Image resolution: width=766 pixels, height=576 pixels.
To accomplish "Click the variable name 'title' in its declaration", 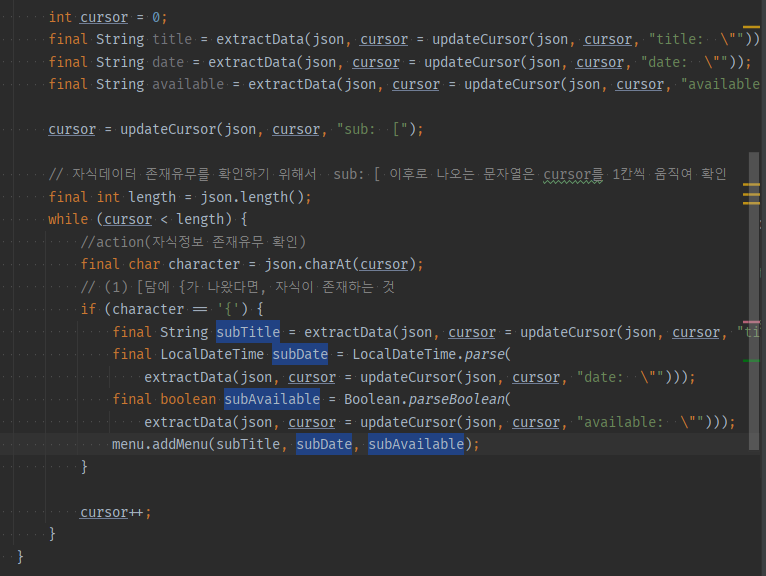I will [172, 39].
